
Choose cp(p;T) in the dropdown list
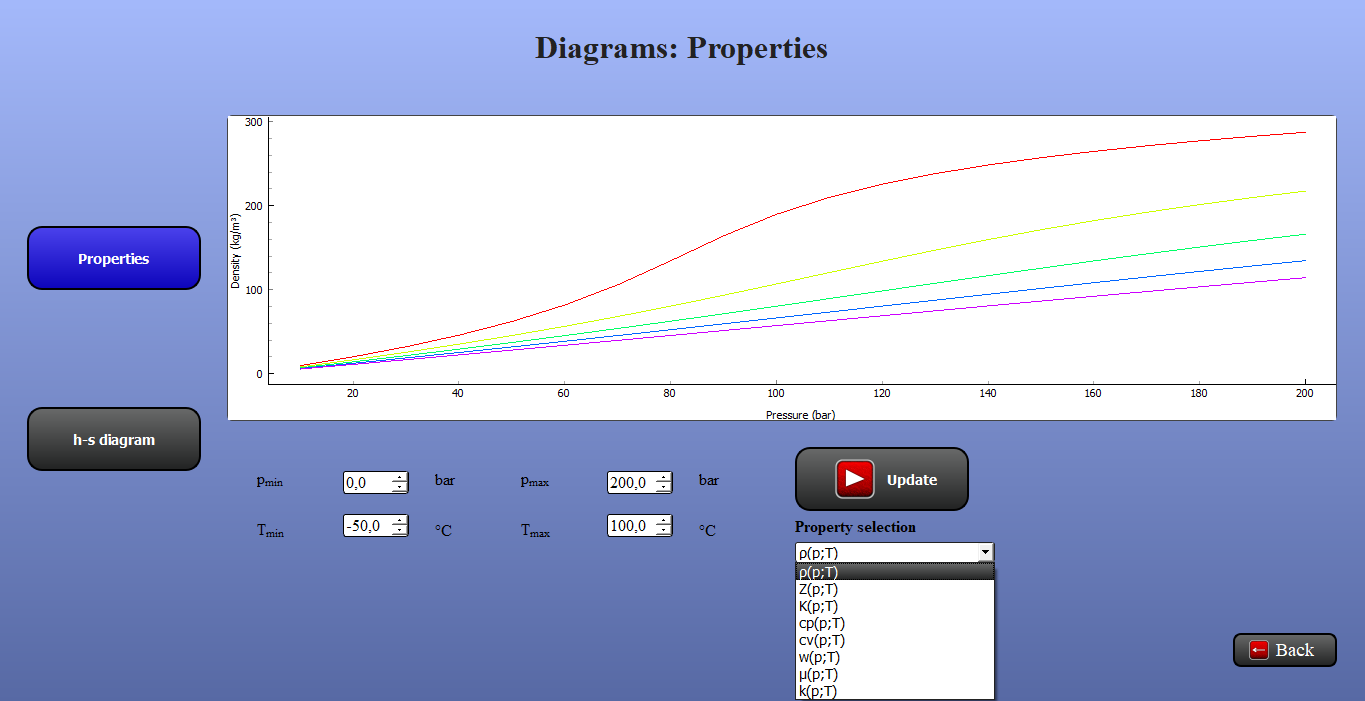[x=895, y=623]
